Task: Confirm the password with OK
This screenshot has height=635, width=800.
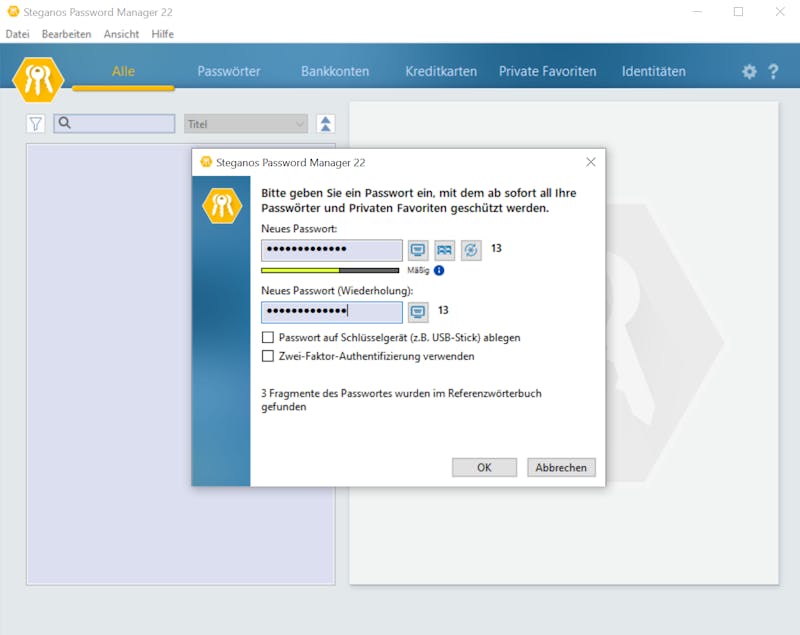Action: 484,467
